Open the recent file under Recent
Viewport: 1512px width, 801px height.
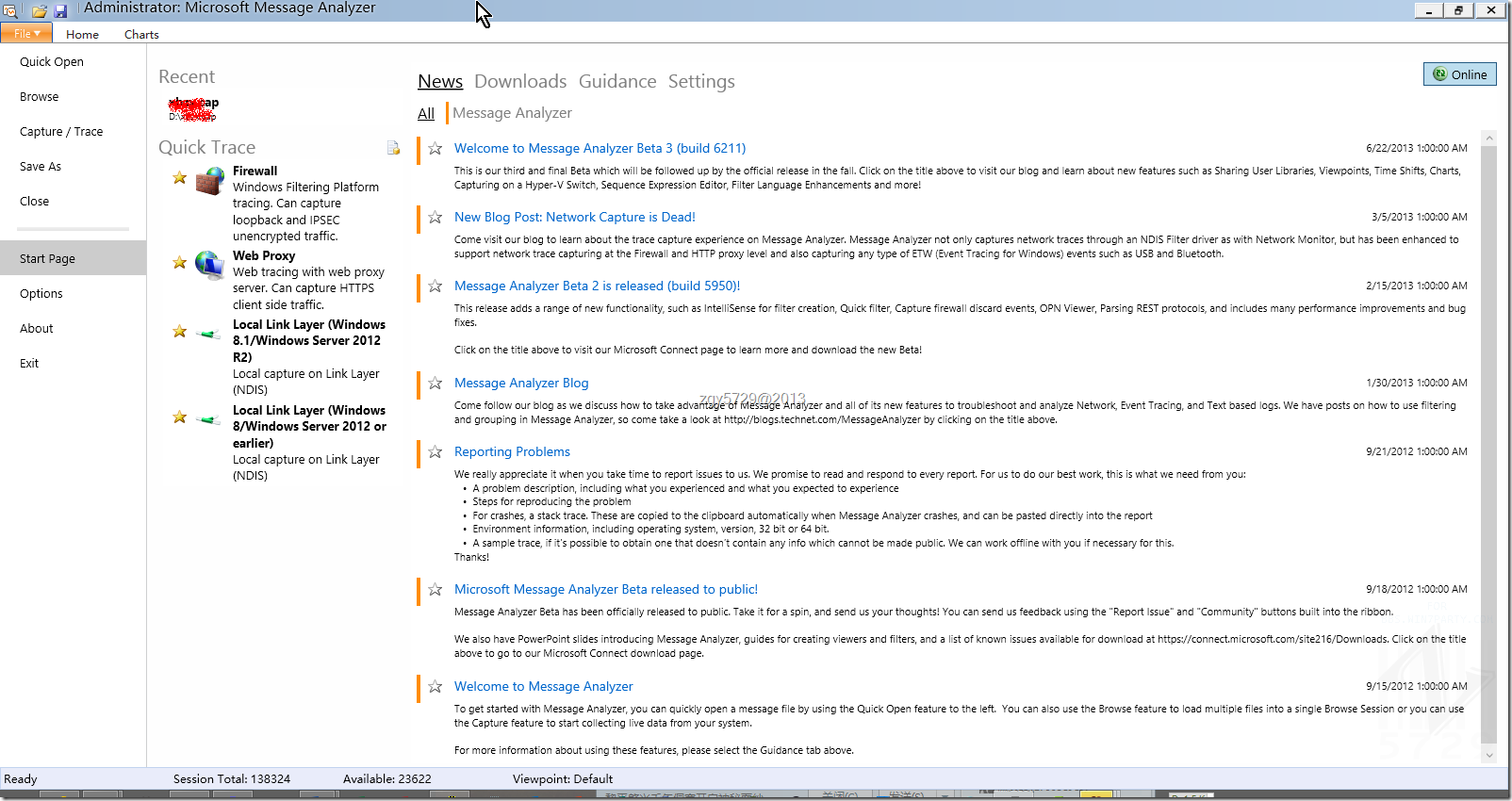tap(193, 109)
